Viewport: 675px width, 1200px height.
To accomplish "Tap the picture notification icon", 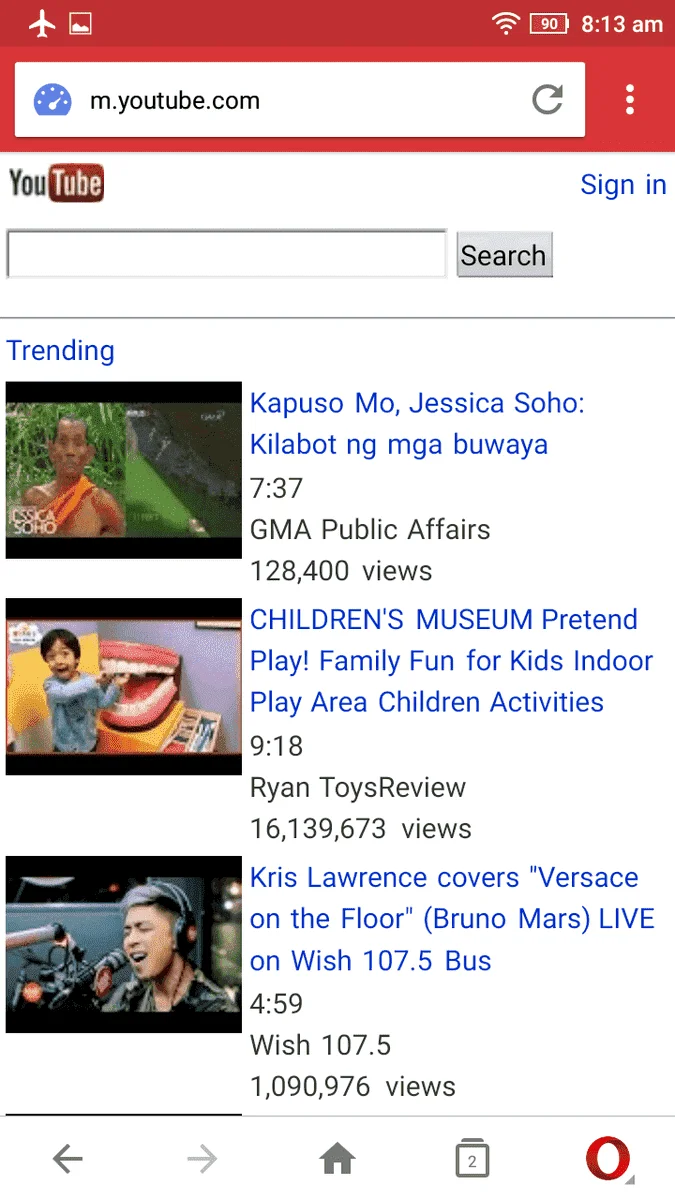I will 80,24.
